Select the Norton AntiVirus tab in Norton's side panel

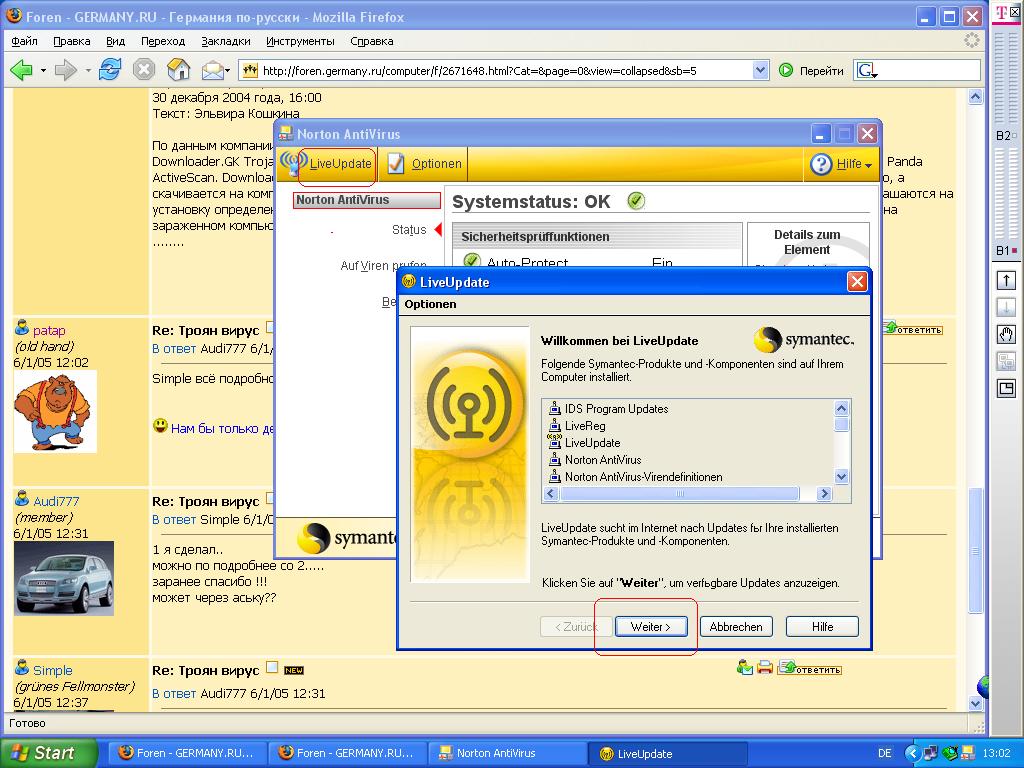click(367, 200)
